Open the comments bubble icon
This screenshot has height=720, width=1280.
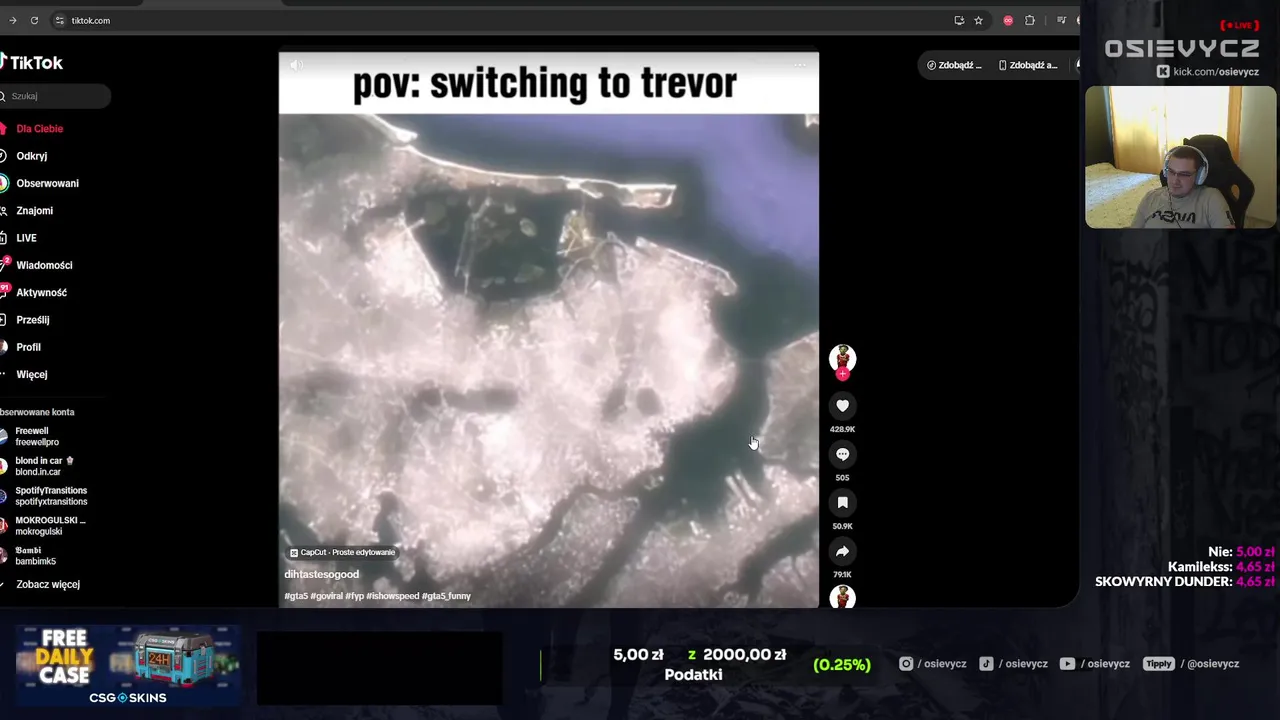coord(842,454)
